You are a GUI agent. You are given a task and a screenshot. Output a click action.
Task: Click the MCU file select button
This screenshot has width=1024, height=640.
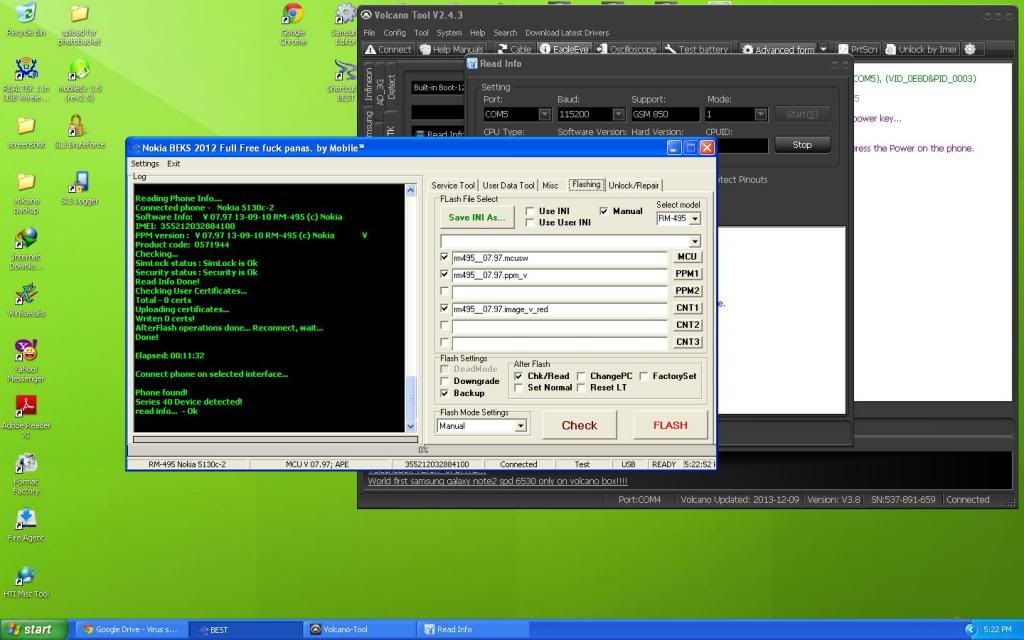pos(687,257)
